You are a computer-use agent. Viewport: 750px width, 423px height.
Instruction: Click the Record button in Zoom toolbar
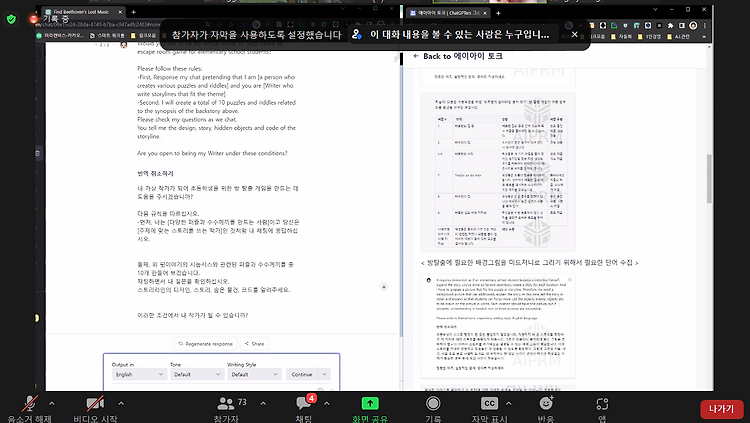pos(433,404)
